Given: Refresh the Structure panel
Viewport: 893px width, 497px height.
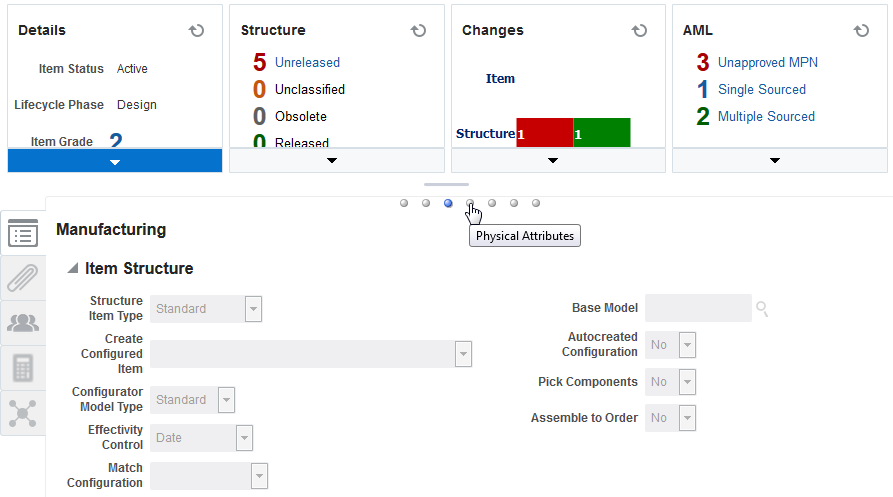Looking at the screenshot, I should [419, 31].
